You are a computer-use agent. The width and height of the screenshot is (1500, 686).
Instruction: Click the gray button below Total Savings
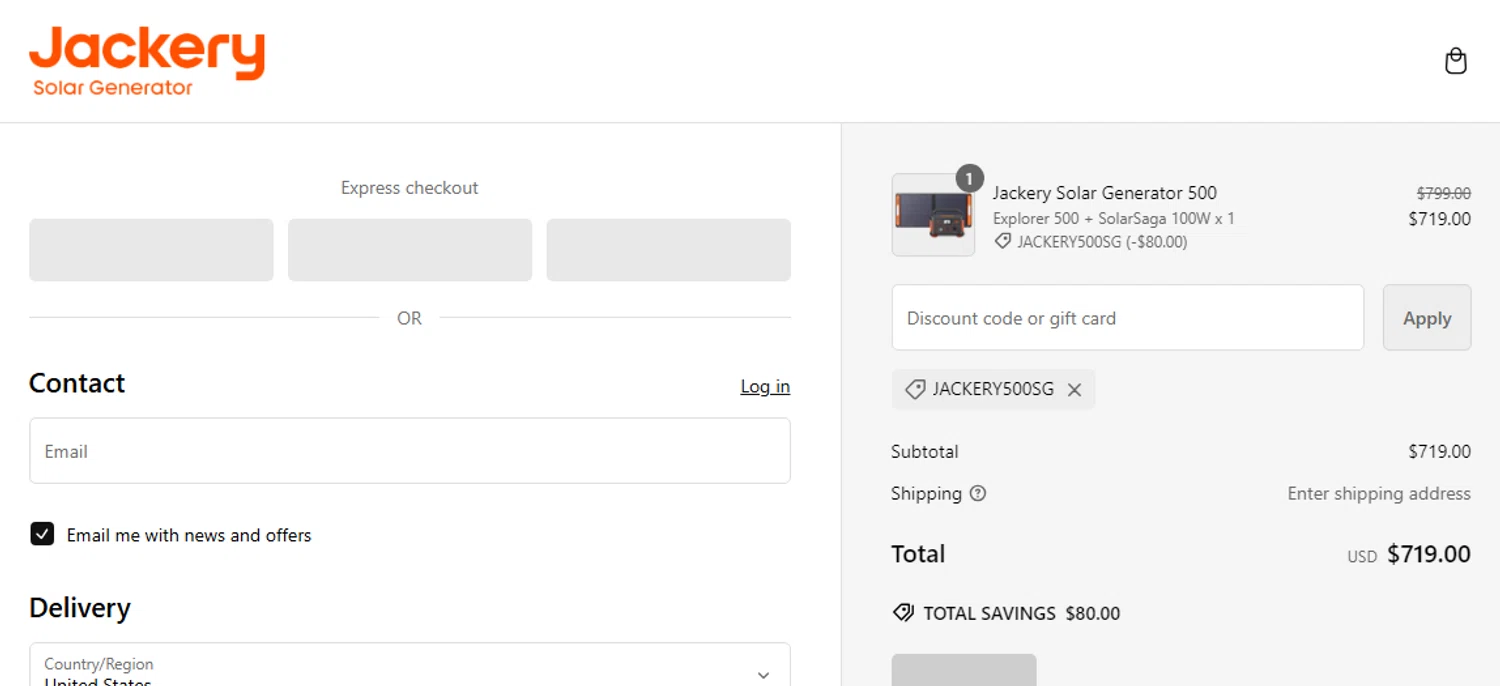tap(963, 670)
